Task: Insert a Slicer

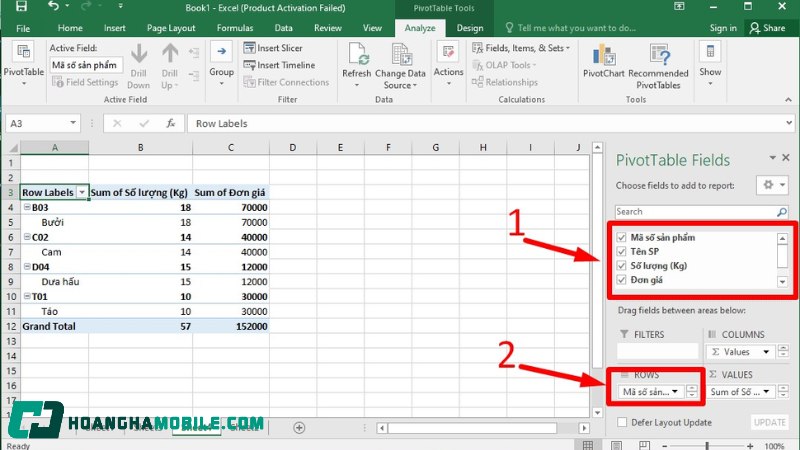Action: point(273,48)
